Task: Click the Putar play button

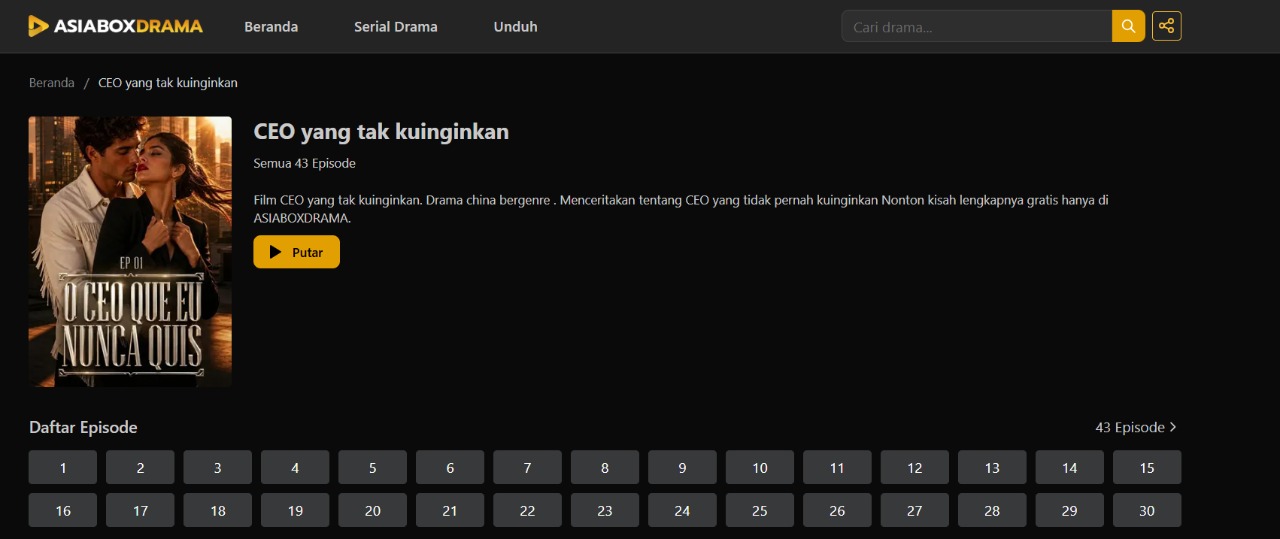Action: click(297, 252)
